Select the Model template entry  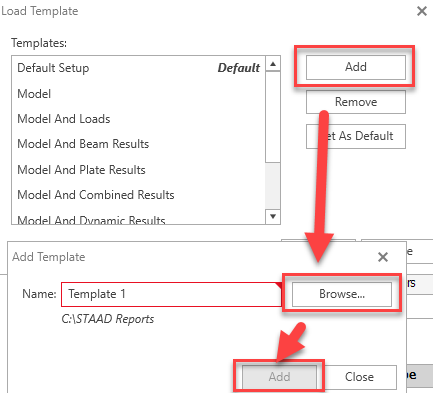(138, 94)
